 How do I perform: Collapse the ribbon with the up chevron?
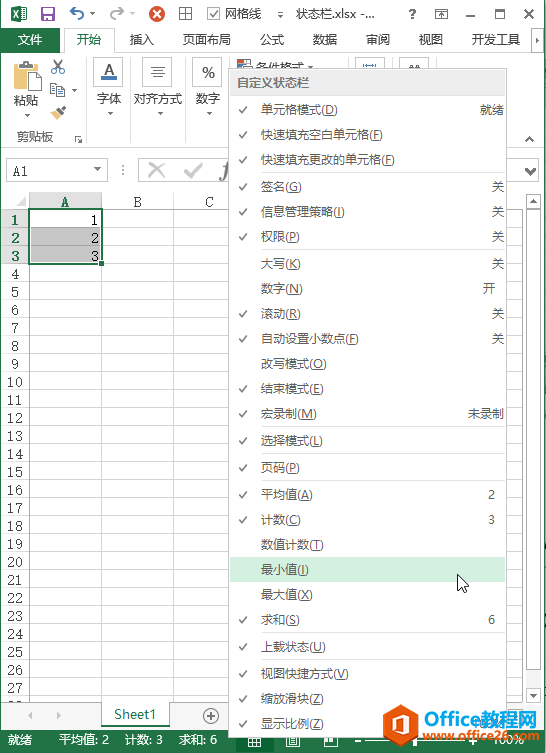coord(529,139)
